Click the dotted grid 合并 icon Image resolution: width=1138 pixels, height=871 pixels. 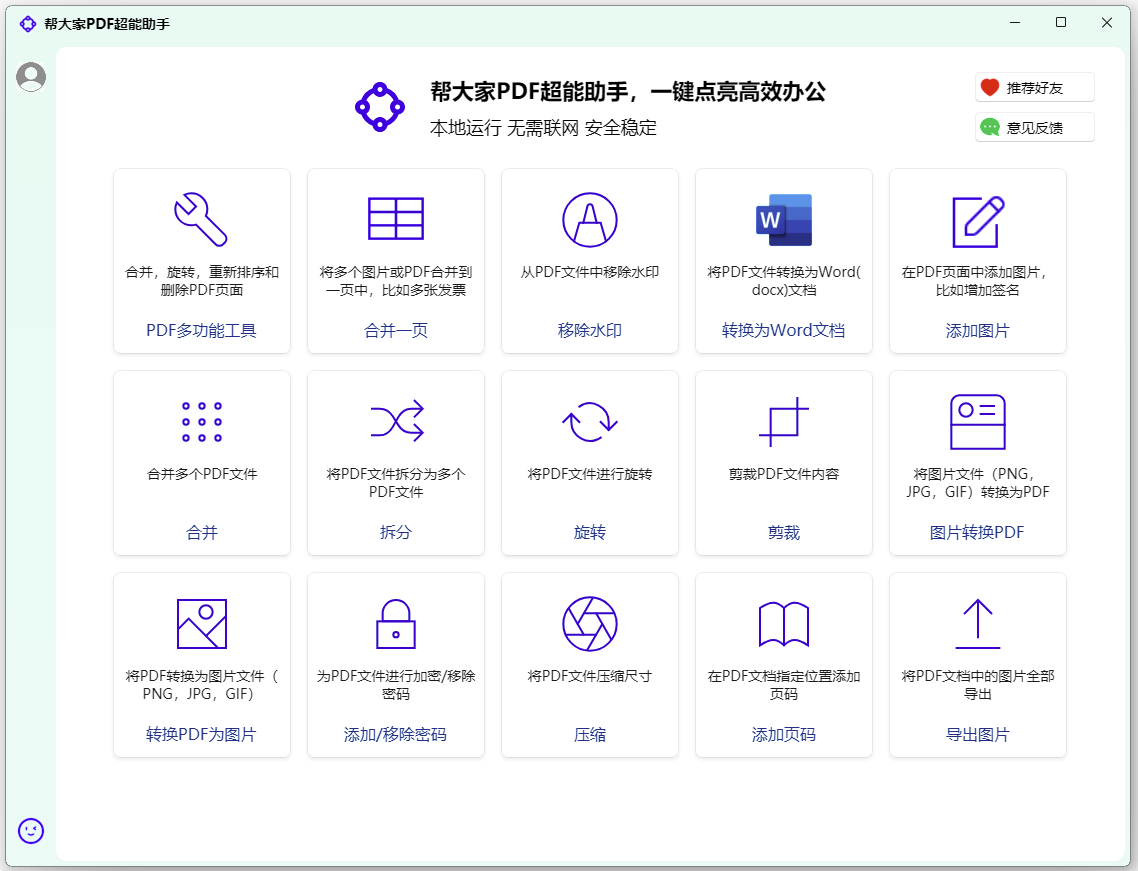201,422
